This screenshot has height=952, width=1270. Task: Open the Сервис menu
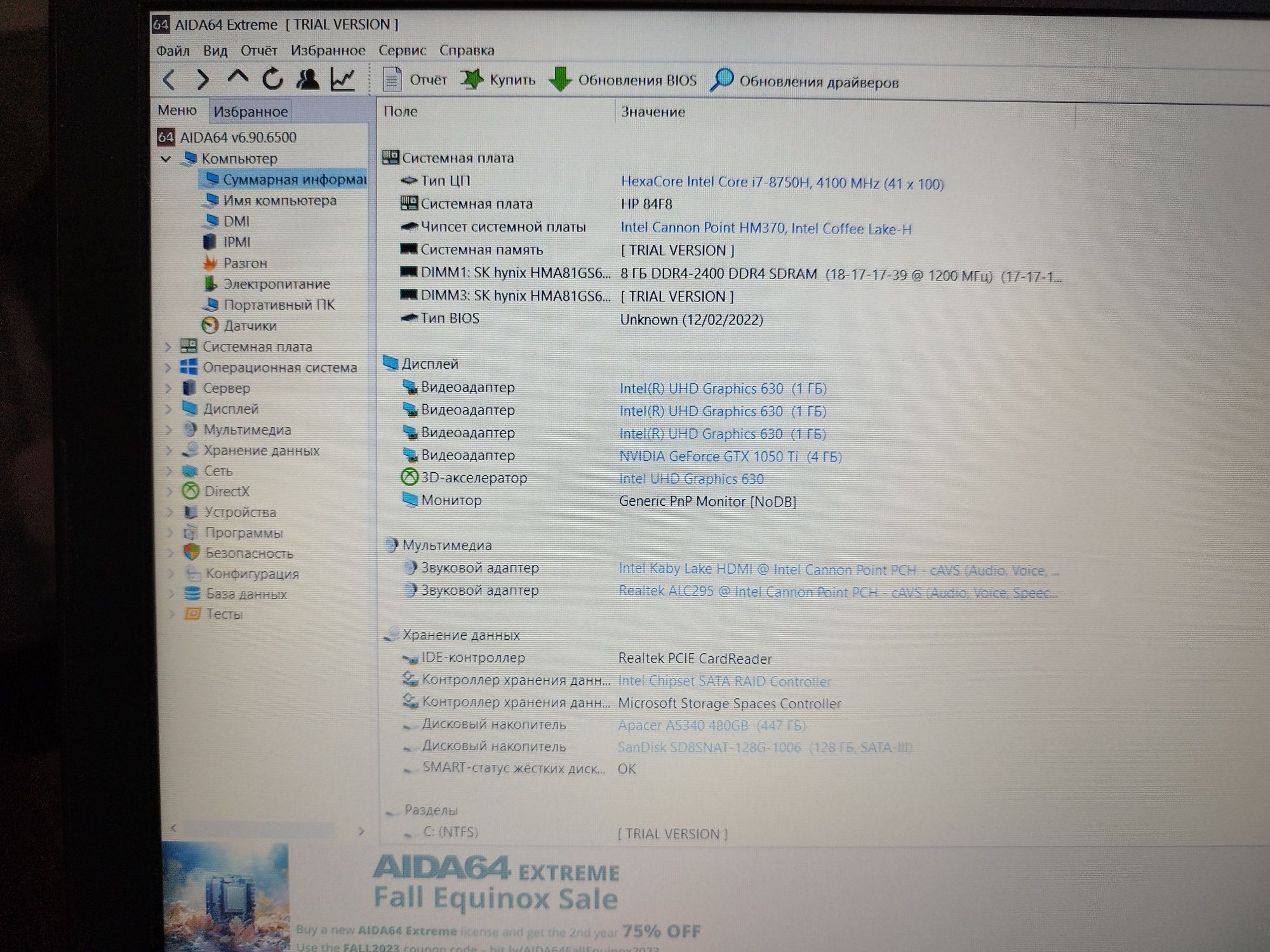coord(402,50)
